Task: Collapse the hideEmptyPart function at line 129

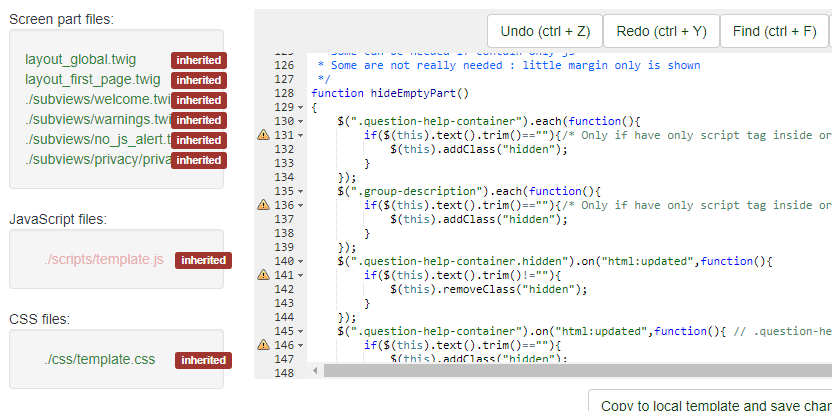Action: point(301,107)
